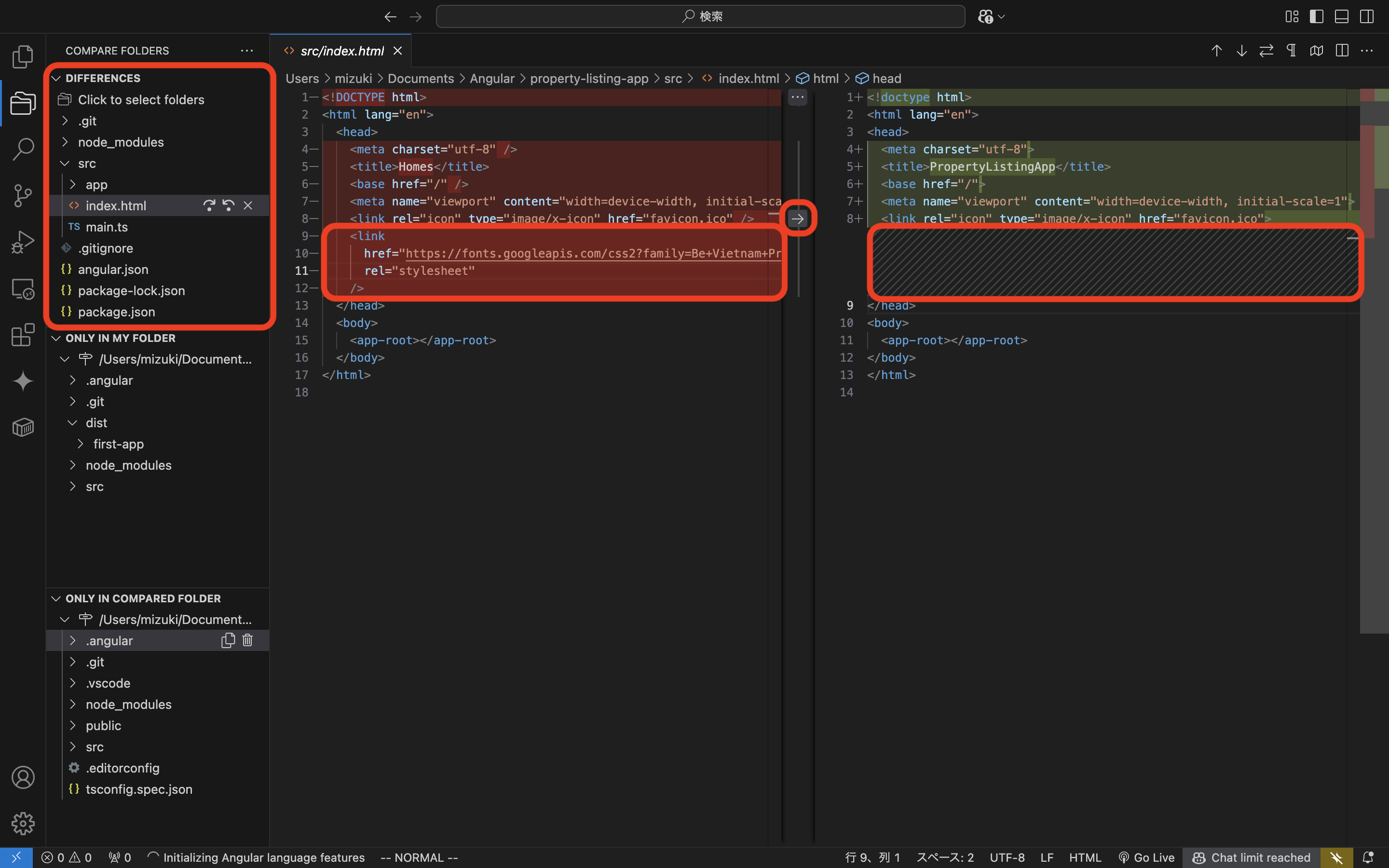Open main.ts in the differences tree
1389x868 pixels.
[107, 227]
